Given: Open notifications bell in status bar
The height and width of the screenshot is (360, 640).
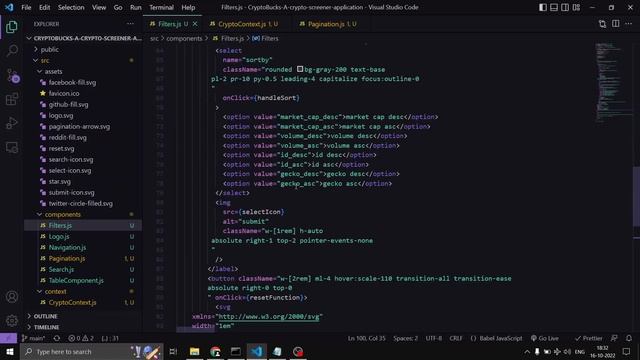Looking at the screenshot, I should pos(629,338).
